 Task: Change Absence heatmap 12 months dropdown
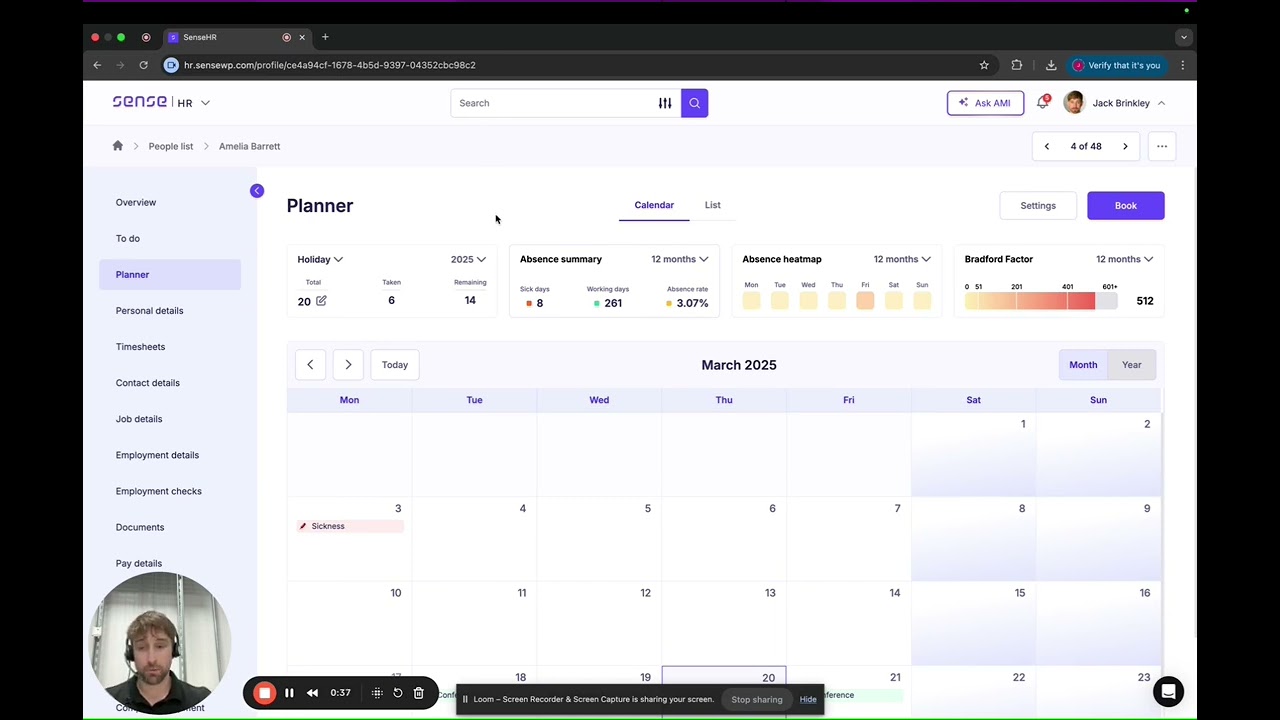[x=902, y=259]
